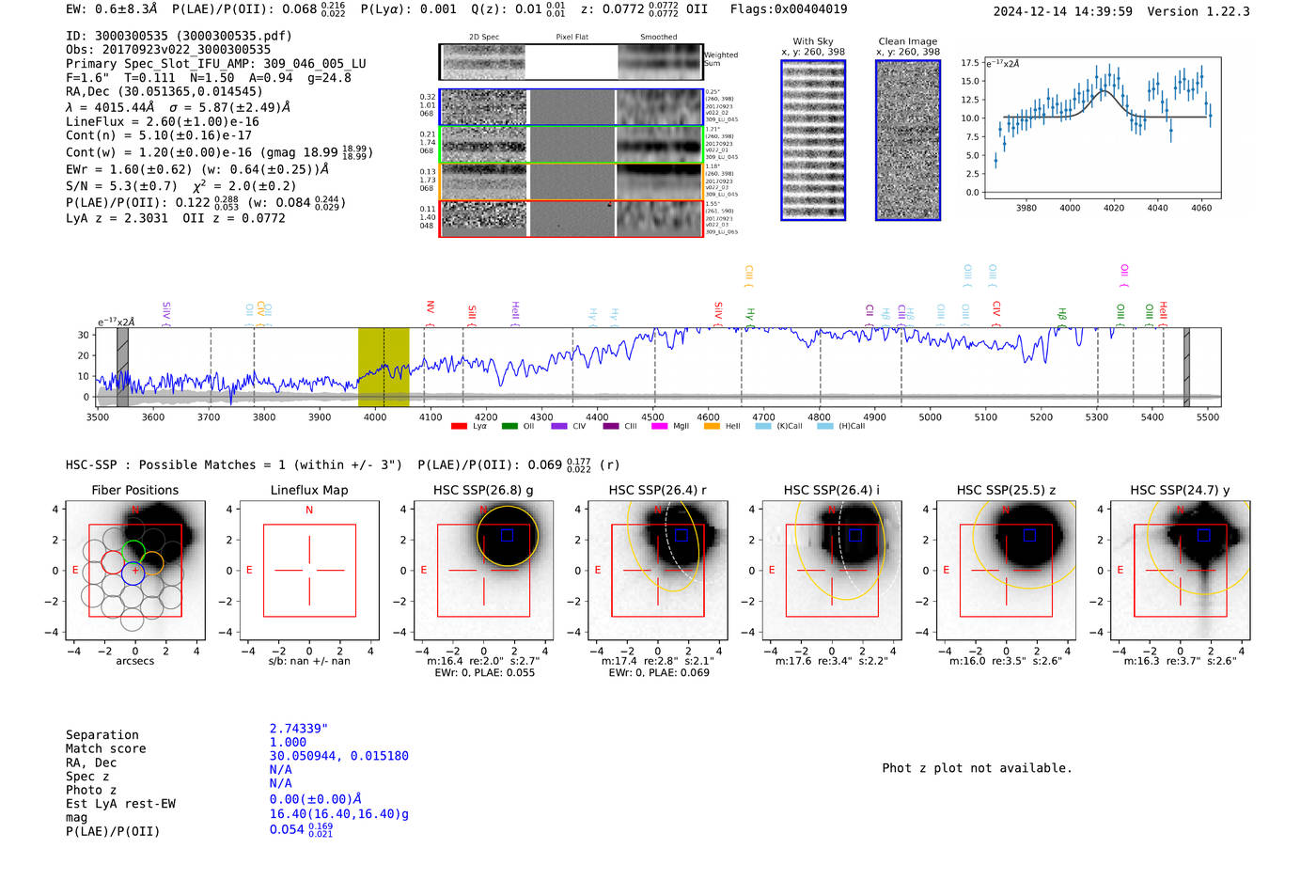Click the dark purple CIII legend swatch

[611, 426]
